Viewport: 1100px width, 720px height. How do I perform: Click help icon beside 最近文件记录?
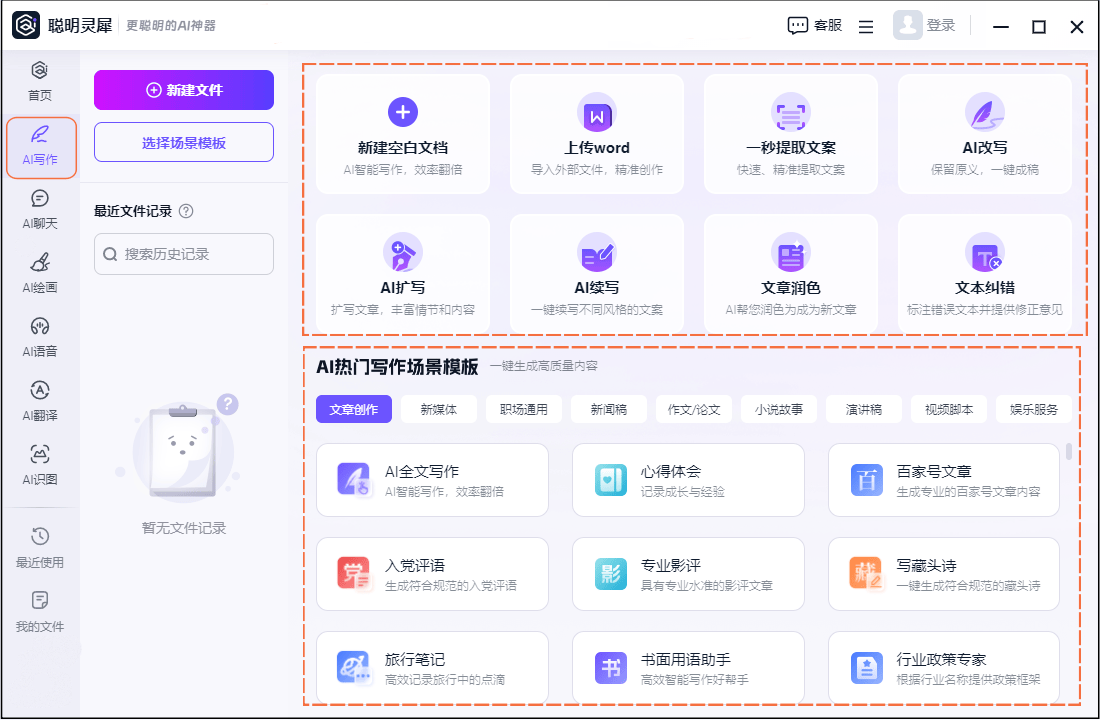click(185, 211)
